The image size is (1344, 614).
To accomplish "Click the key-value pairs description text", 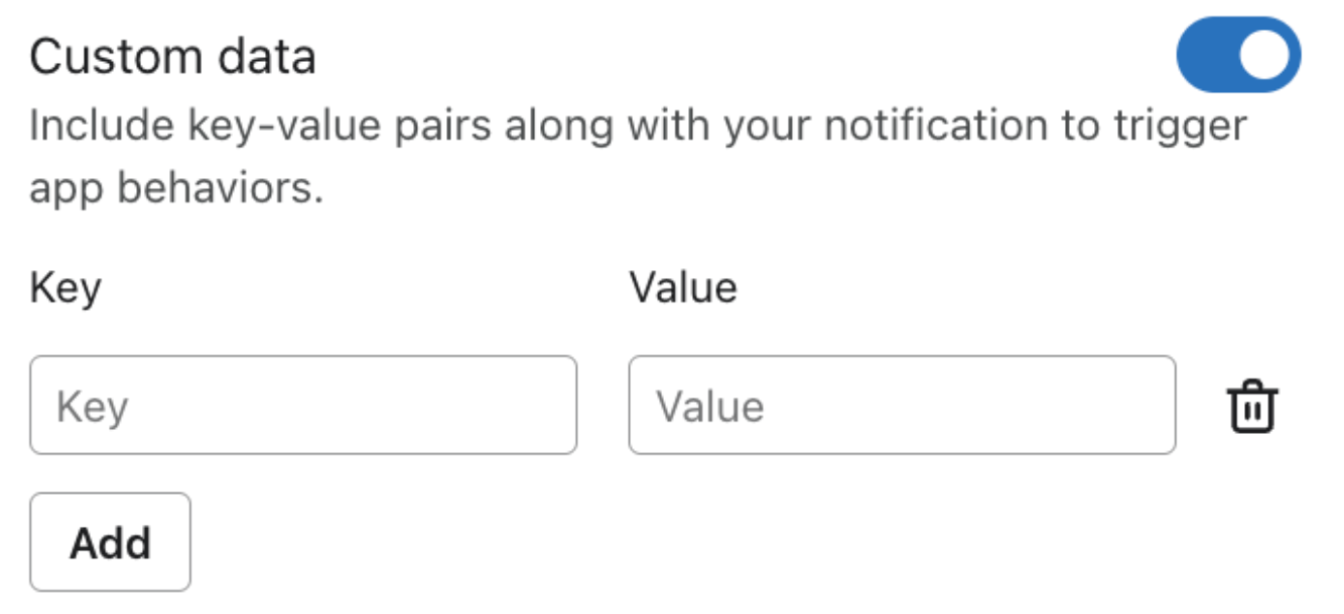I will (x=637, y=127).
